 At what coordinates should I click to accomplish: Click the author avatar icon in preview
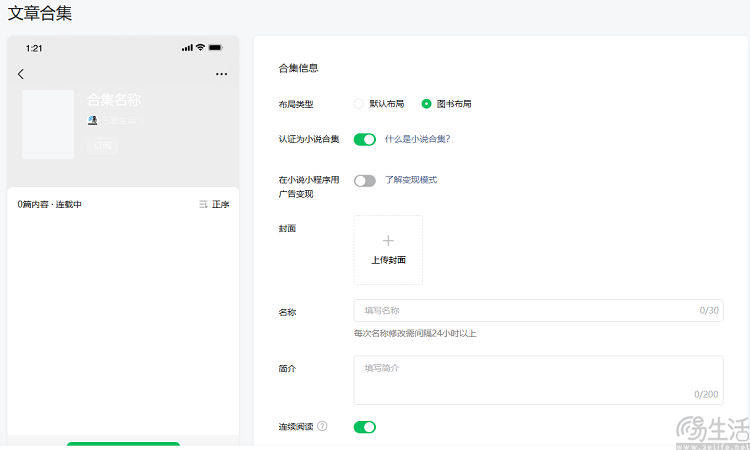coord(93,120)
